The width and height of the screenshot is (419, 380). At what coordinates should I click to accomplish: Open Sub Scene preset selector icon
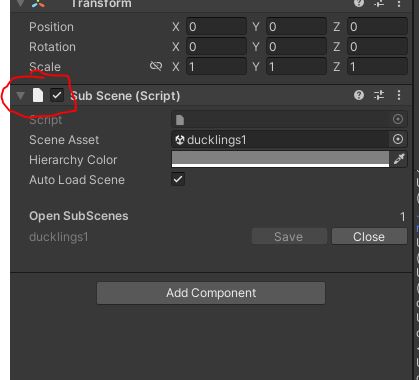point(379,96)
